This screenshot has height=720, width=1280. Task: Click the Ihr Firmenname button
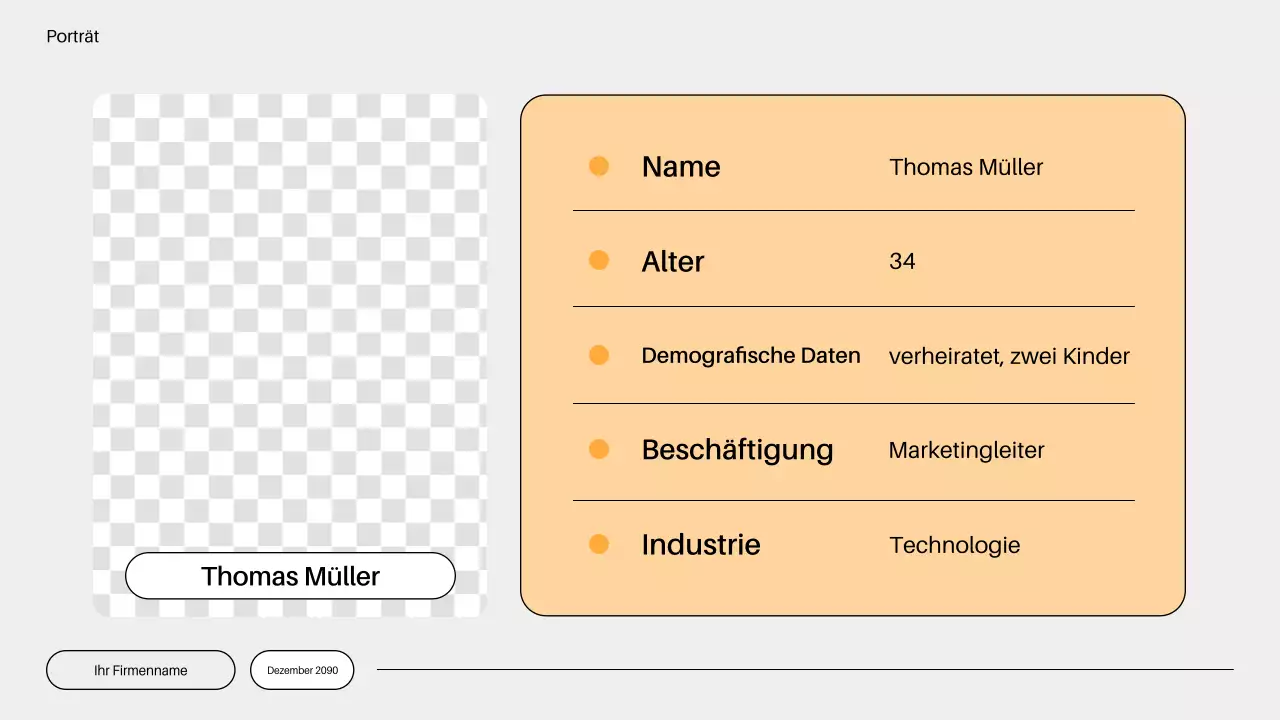pyautogui.click(x=140, y=670)
